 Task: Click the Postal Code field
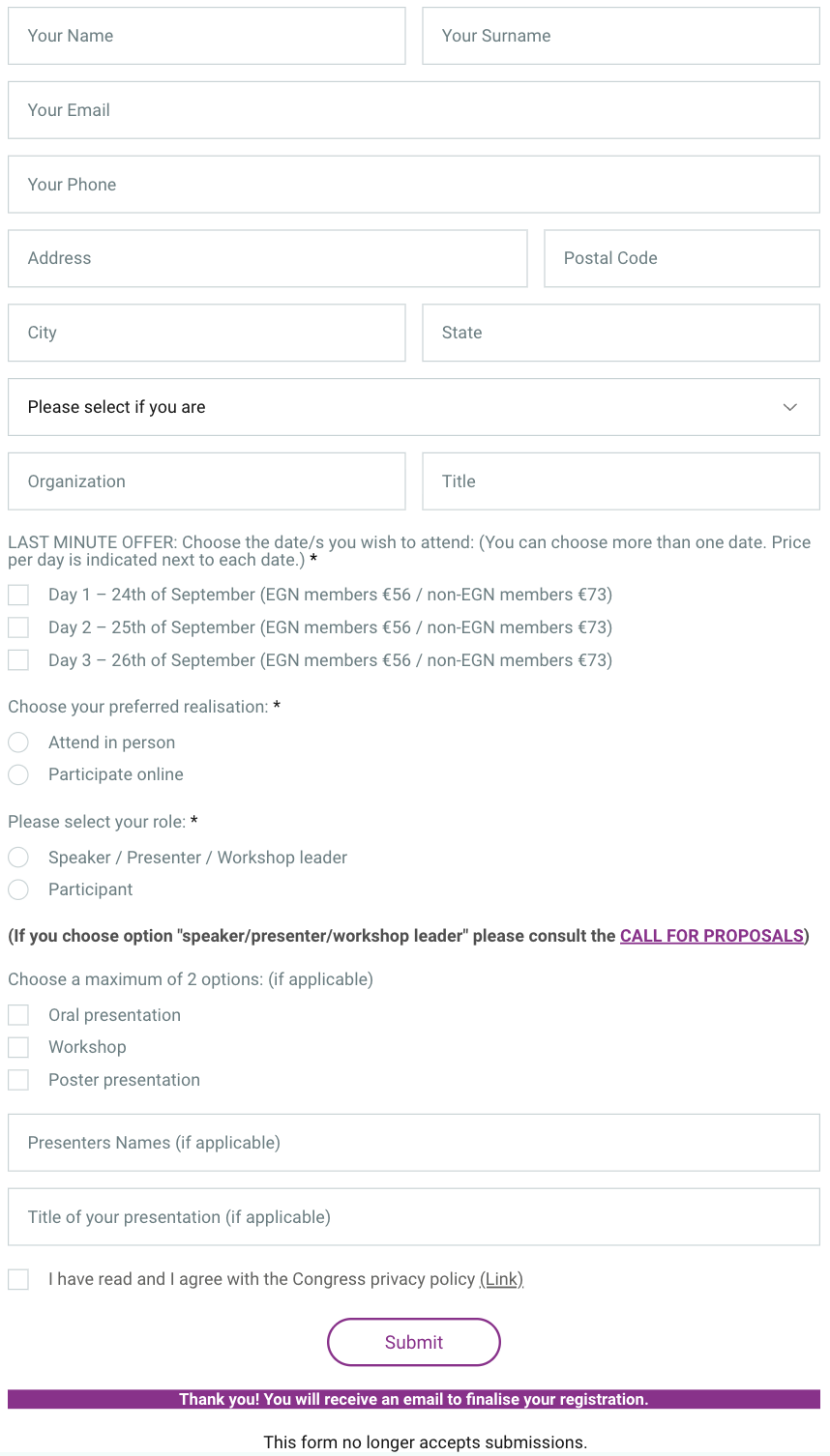tap(682, 258)
